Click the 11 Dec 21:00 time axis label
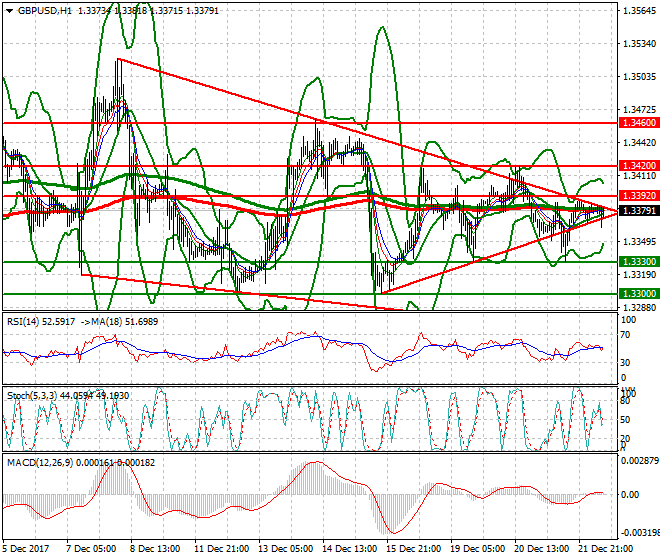 222,549
